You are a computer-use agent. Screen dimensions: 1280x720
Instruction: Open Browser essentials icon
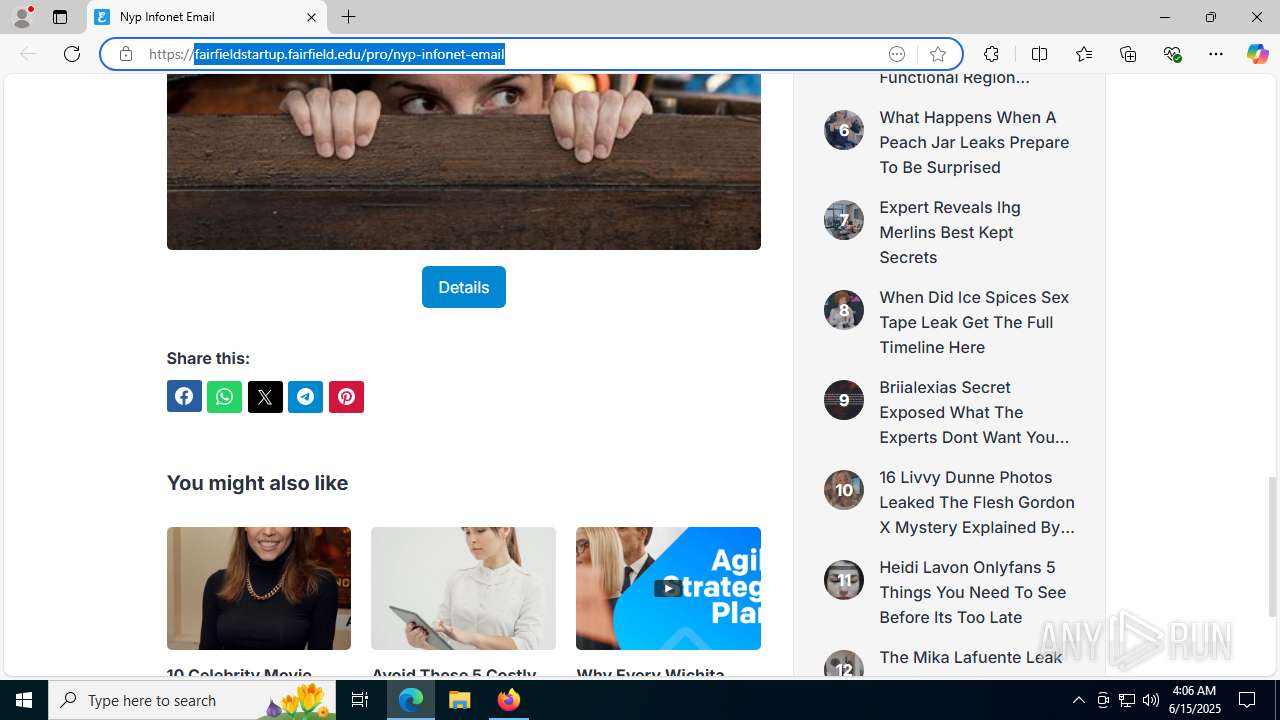point(1172,54)
